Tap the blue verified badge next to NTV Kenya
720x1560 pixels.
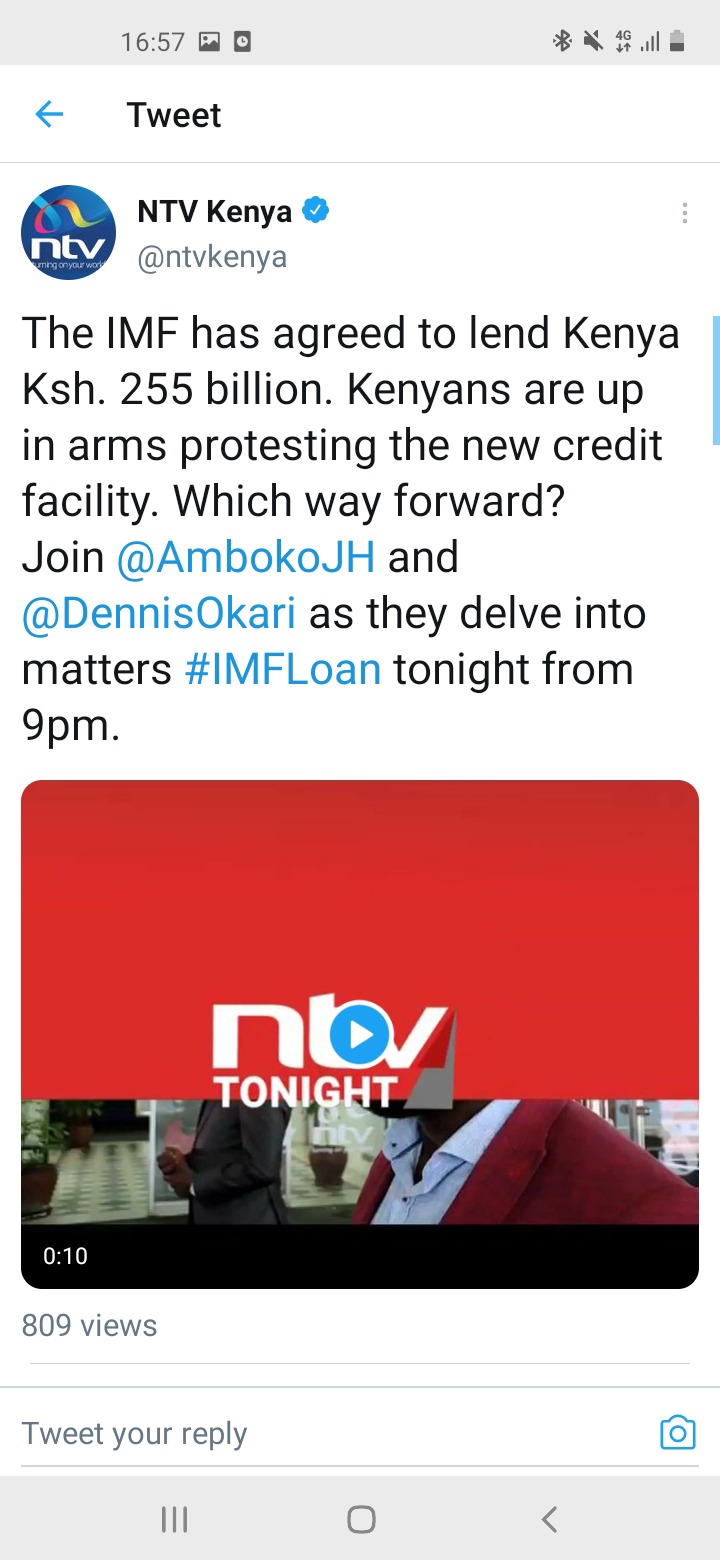(x=316, y=211)
